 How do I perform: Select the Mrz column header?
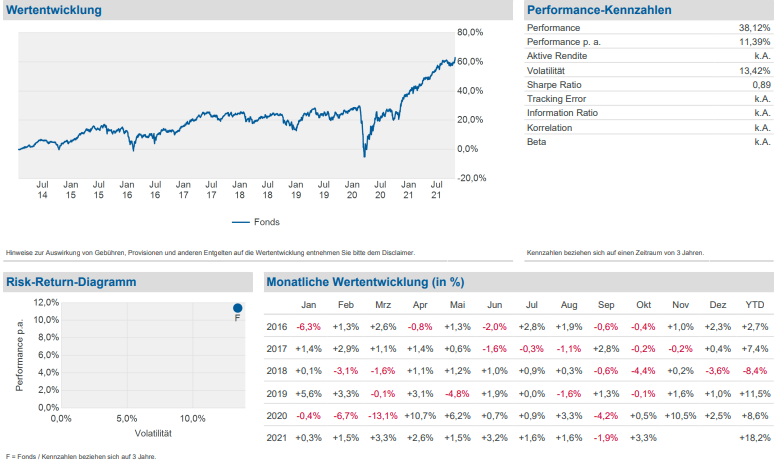383,304
